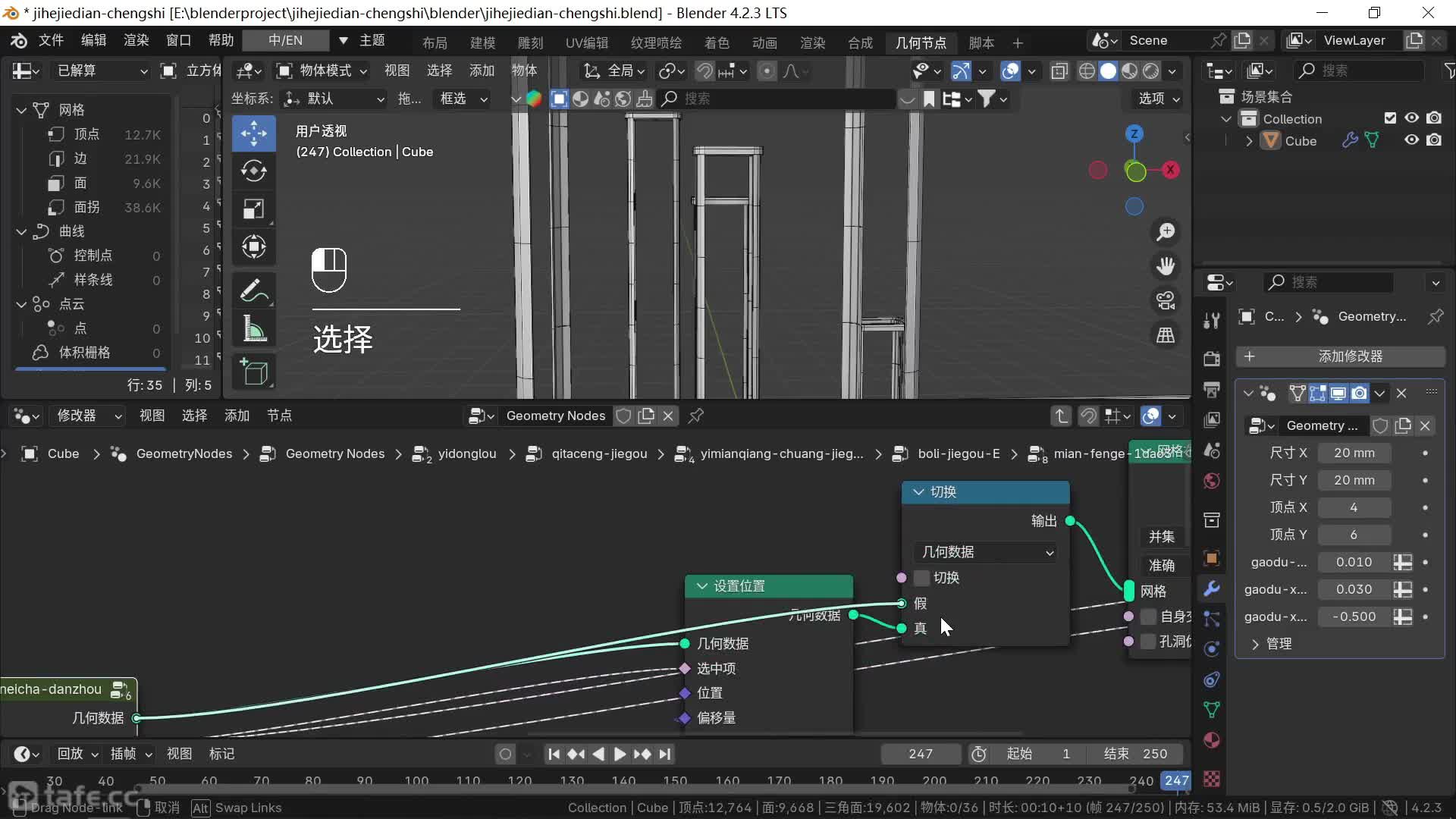Image resolution: width=1456 pixels, height=819 pixels.
Task: Click the viewport zoom magnifier icon
Action: pos(1166,232)
